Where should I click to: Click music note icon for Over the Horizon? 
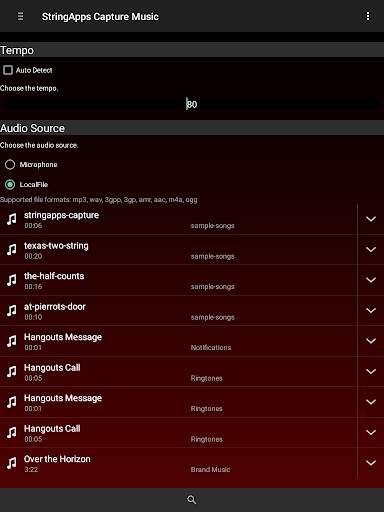[x=12, y=463]
